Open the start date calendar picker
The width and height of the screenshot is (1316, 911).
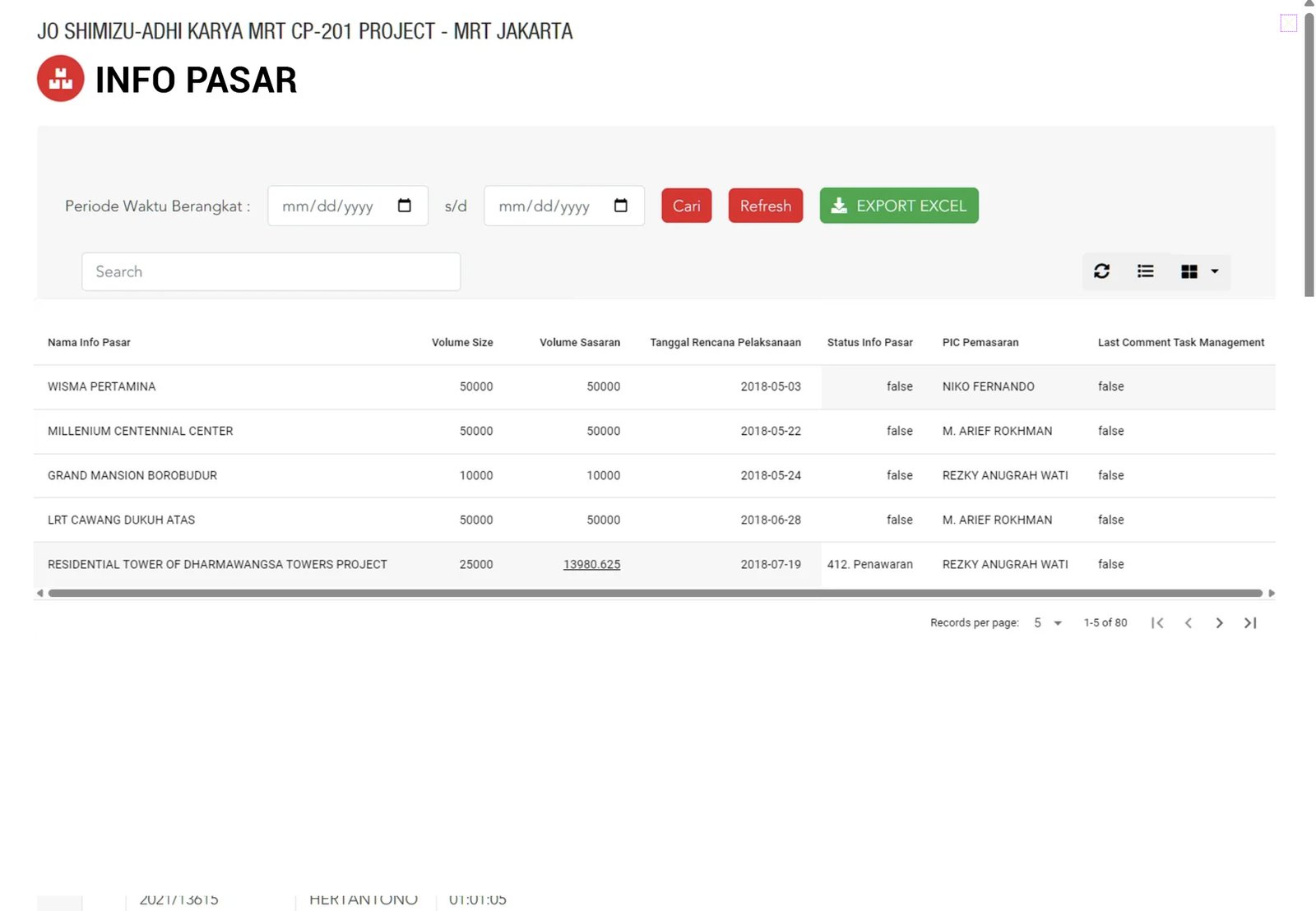point(404,206)
